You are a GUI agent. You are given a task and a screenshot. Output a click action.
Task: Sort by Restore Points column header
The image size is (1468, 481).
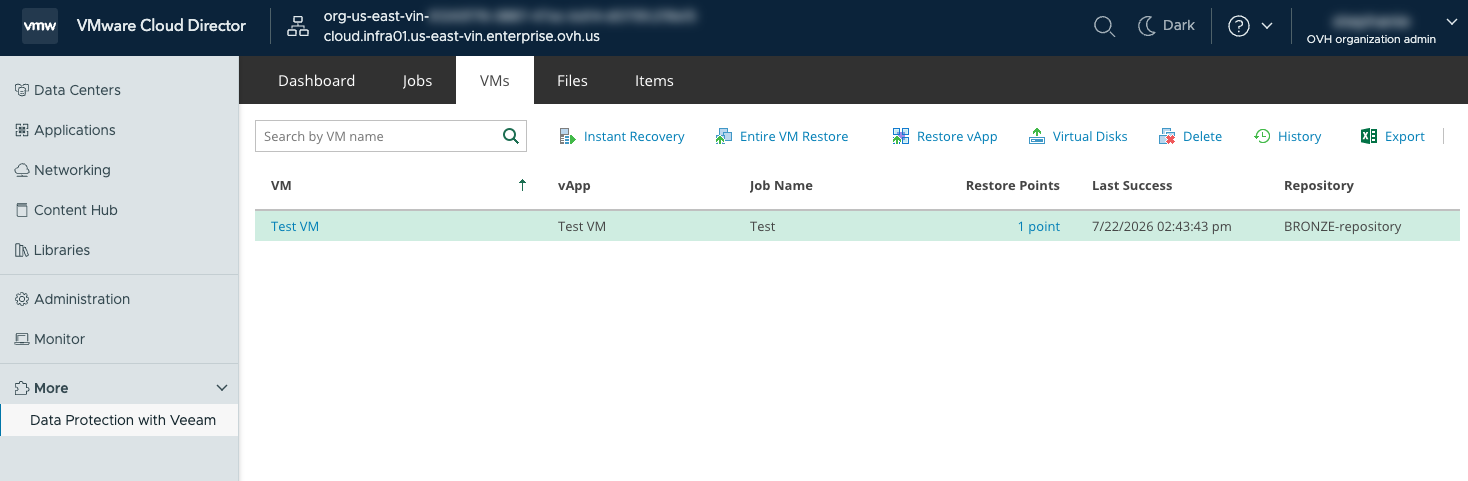[1012, 185]
